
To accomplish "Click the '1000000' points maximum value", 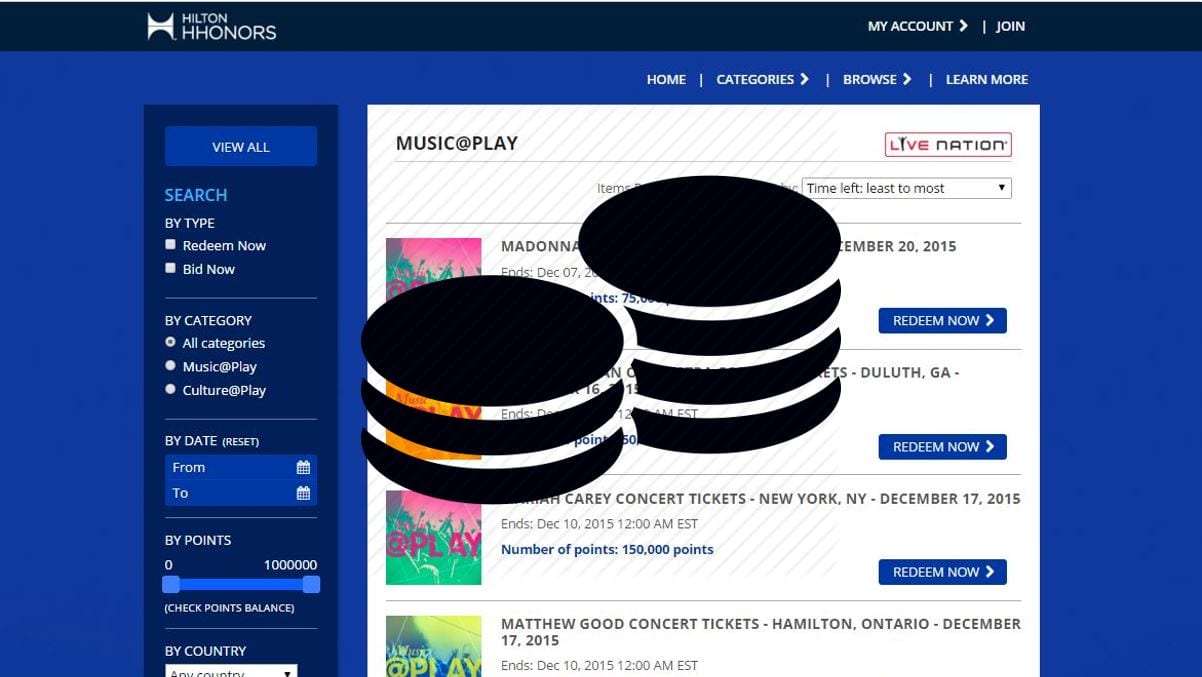I will (x=290, y=565).
